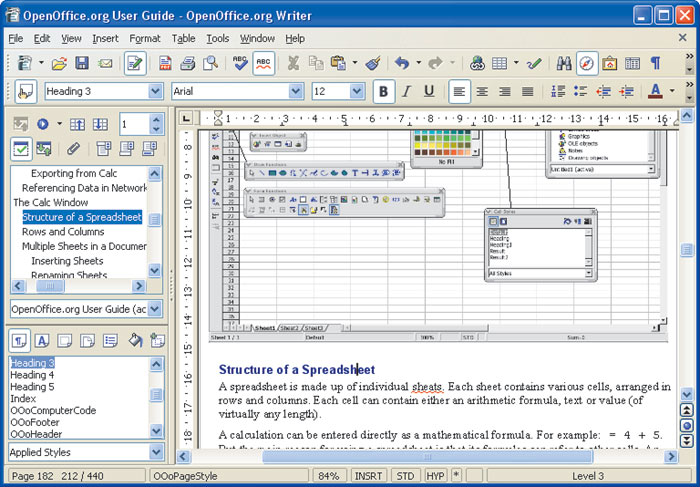Click the Paragraph Styles icon in Styles panel
700x487 pixels.
pos(20,340)
